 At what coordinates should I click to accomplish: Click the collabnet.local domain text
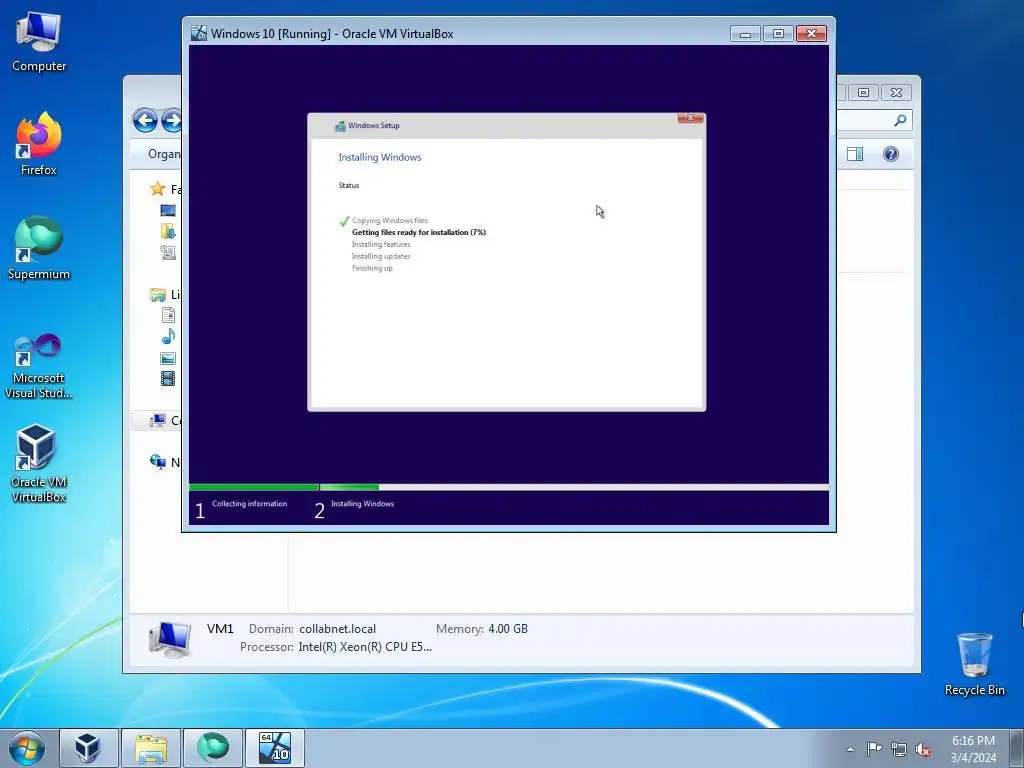[338, 629]
